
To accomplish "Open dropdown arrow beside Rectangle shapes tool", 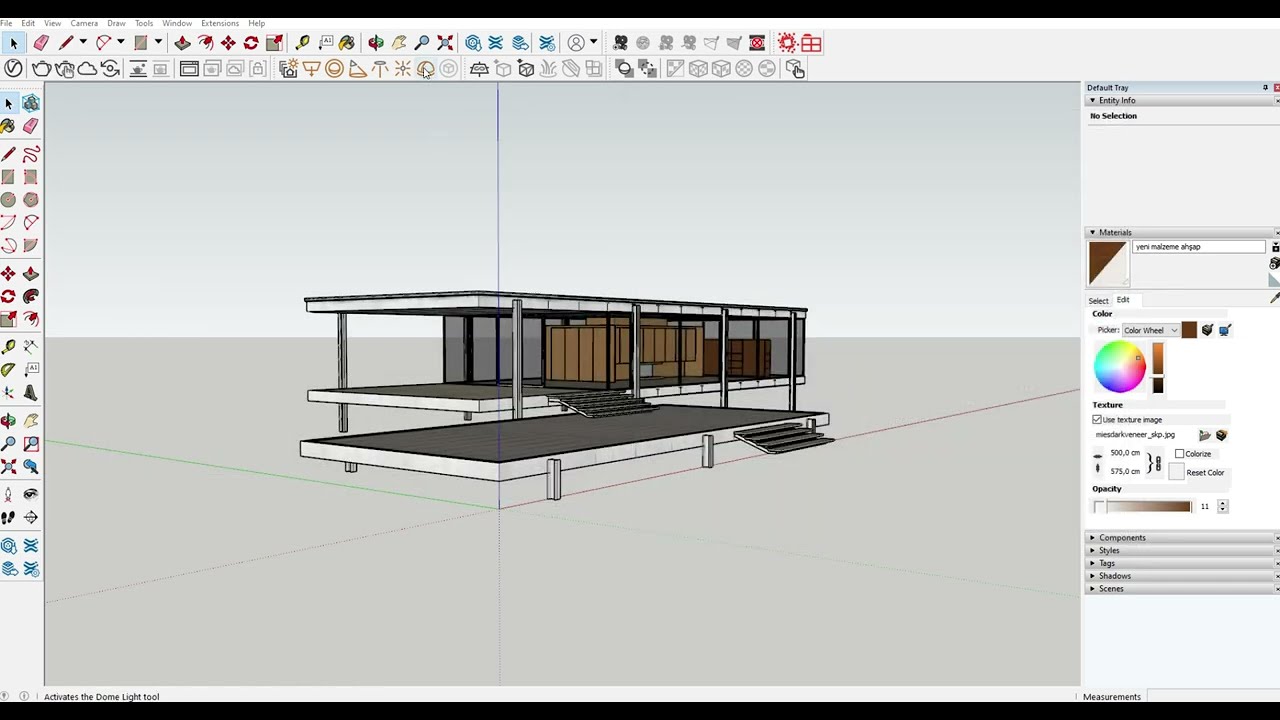I will coord(158,42).
